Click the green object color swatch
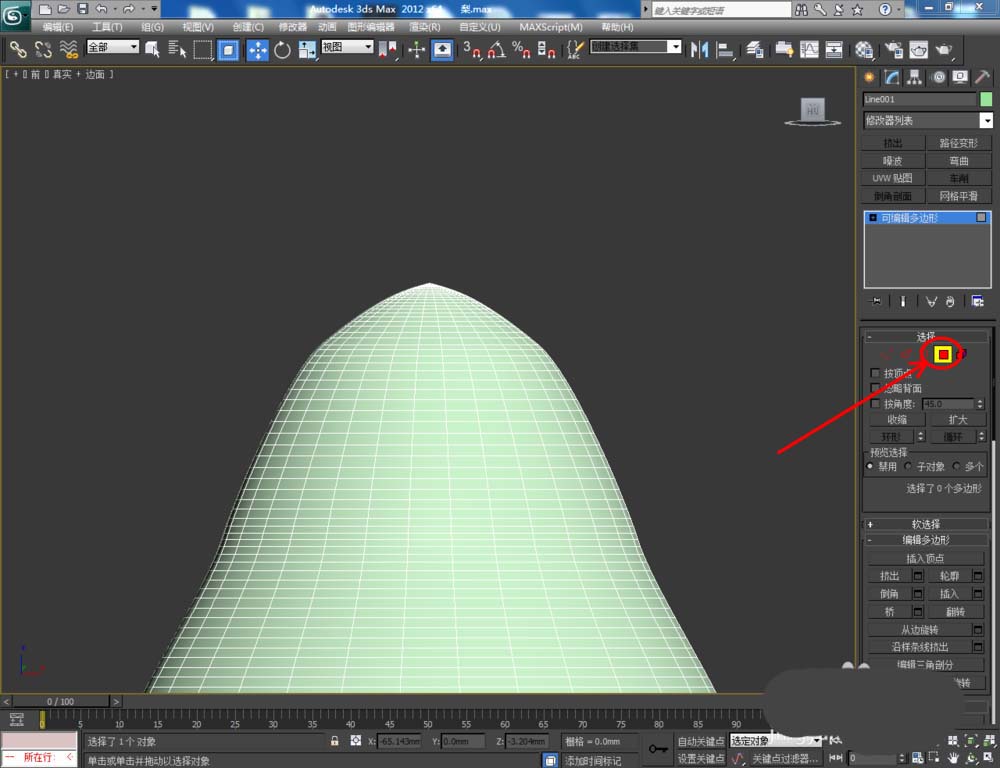 click(986, 99)
